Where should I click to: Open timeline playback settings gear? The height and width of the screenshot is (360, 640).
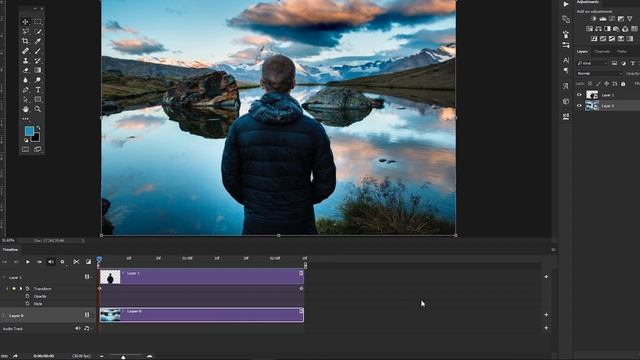click(x=62, y=262)
